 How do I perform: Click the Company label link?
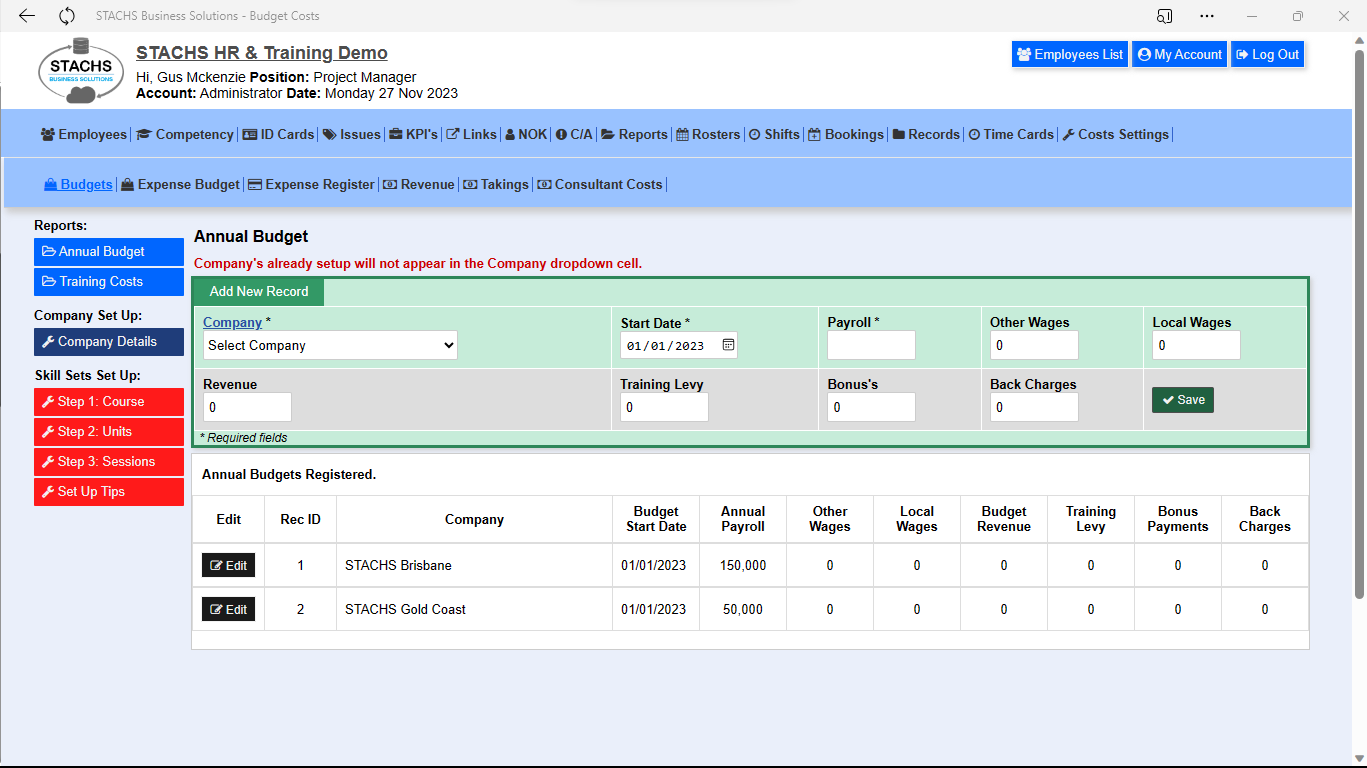pyautogui.click(x=232, y=322)
